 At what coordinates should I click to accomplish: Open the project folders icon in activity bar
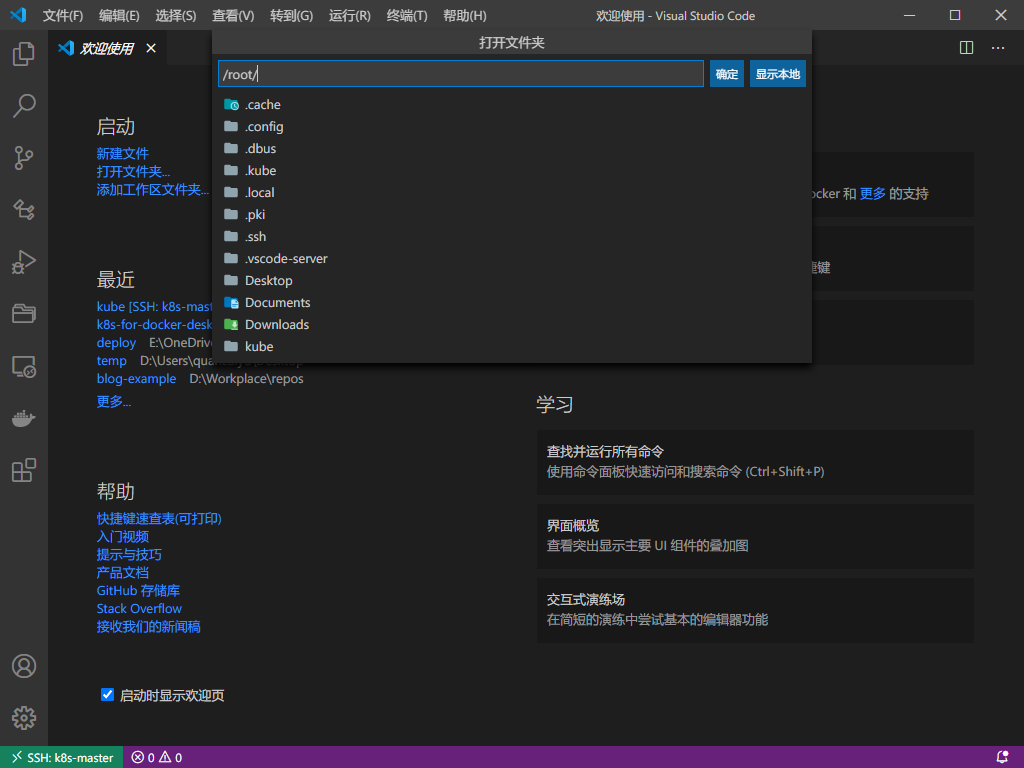24,314
